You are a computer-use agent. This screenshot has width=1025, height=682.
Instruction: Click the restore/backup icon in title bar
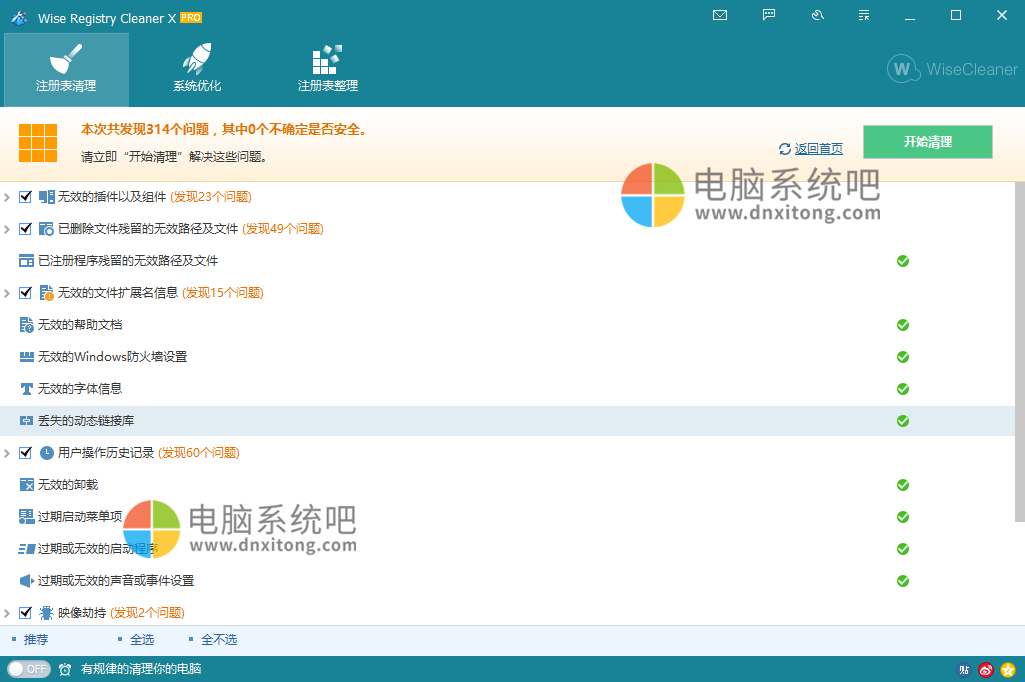pos(817,15)
